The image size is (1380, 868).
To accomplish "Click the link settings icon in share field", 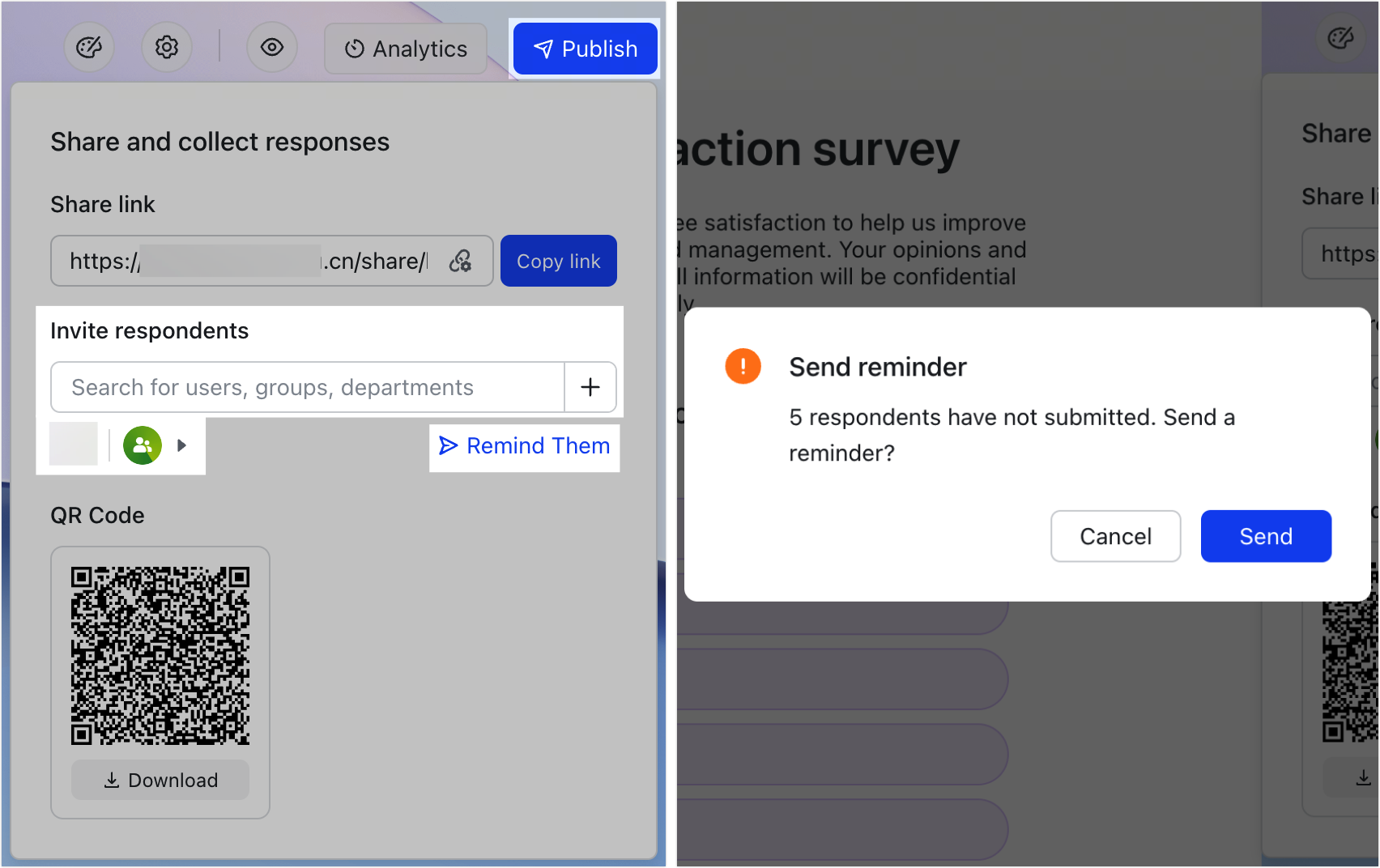I will [x=461, y=261].
